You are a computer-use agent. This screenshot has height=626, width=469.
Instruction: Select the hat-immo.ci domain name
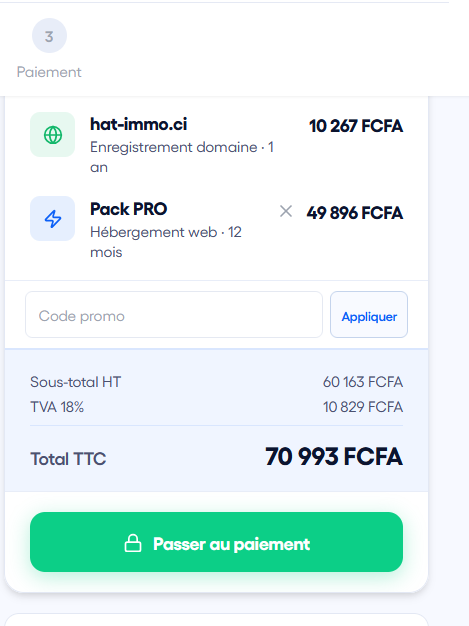139,125
